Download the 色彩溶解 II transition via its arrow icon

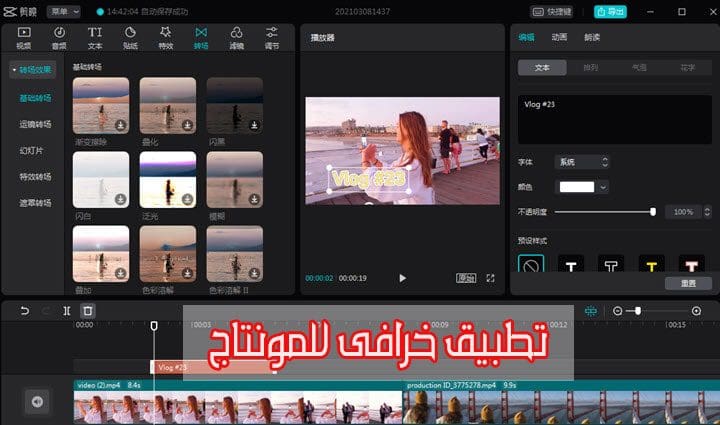pyautogui.click(x=254, y=273)
